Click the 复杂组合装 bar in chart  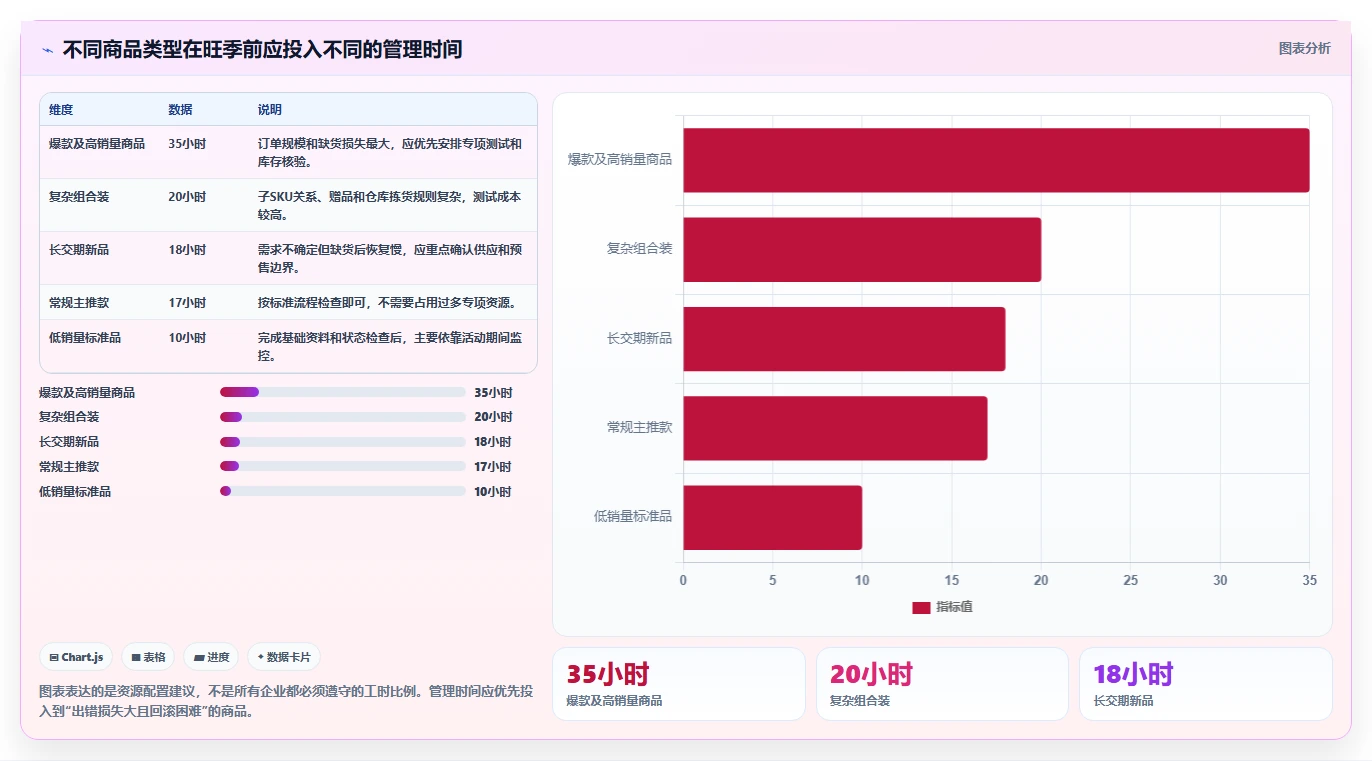click(x=862, y=249)
